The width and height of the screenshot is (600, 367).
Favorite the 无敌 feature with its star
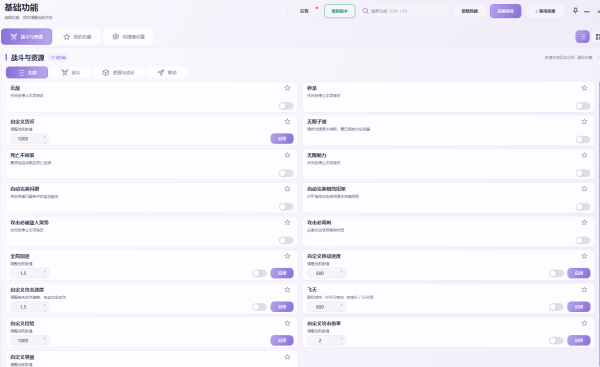click(287, 88)
